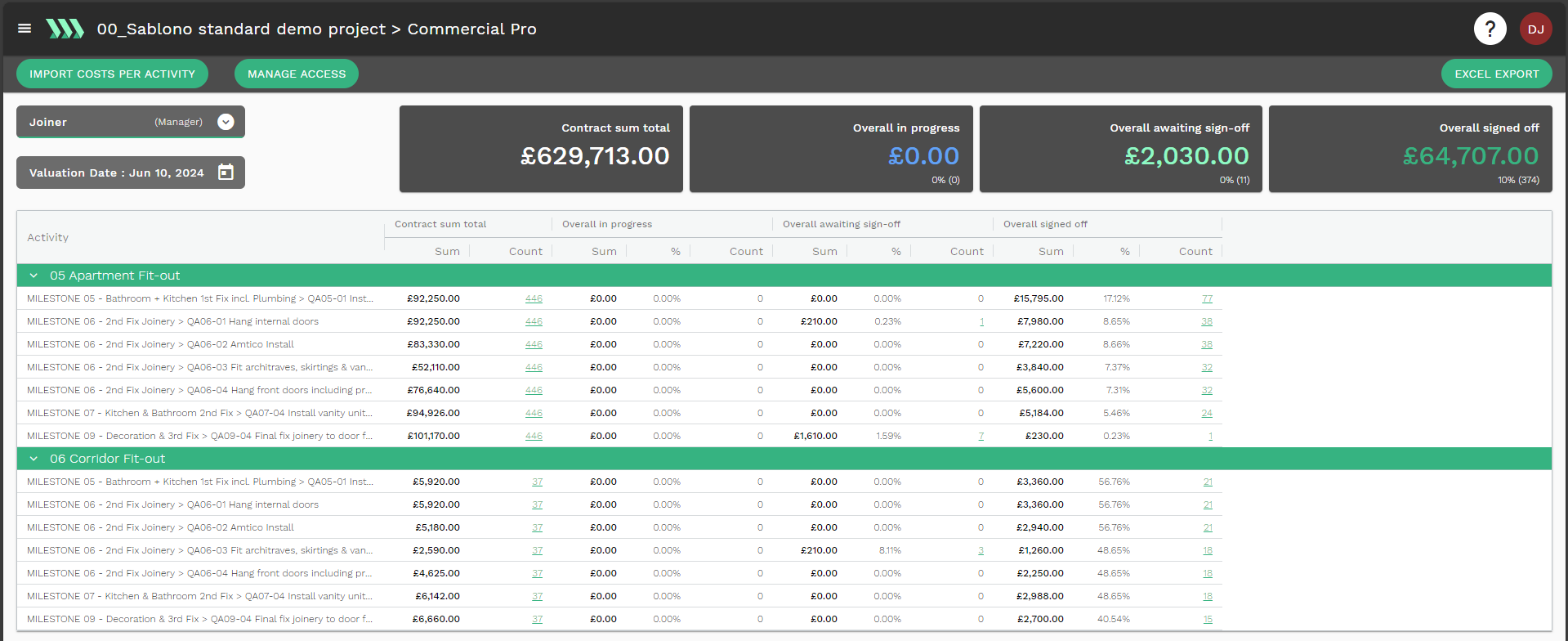Open the help question mark icon
The image size is (1568, 641).
[x=1490, y=29]
